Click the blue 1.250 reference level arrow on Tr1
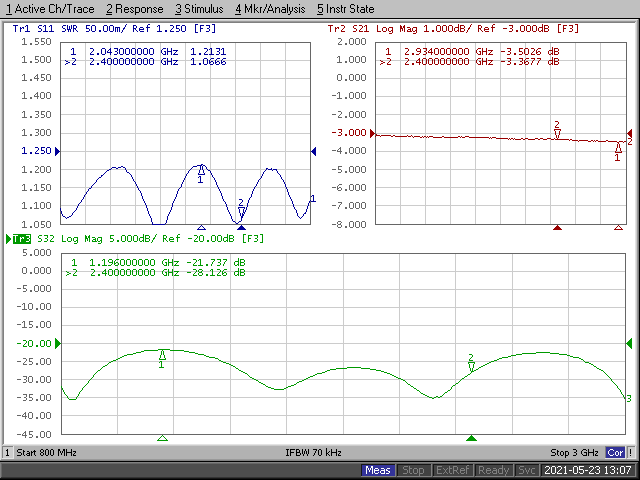This screenshot has height=480, width=640. (58, 151)
